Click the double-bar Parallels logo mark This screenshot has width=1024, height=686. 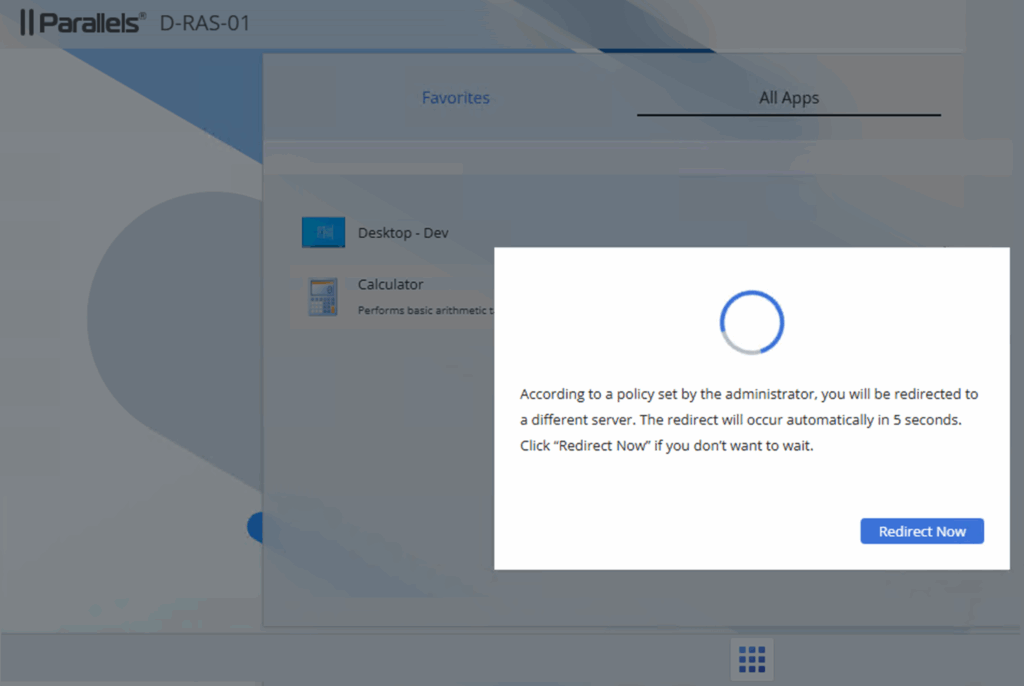[28, 22]
